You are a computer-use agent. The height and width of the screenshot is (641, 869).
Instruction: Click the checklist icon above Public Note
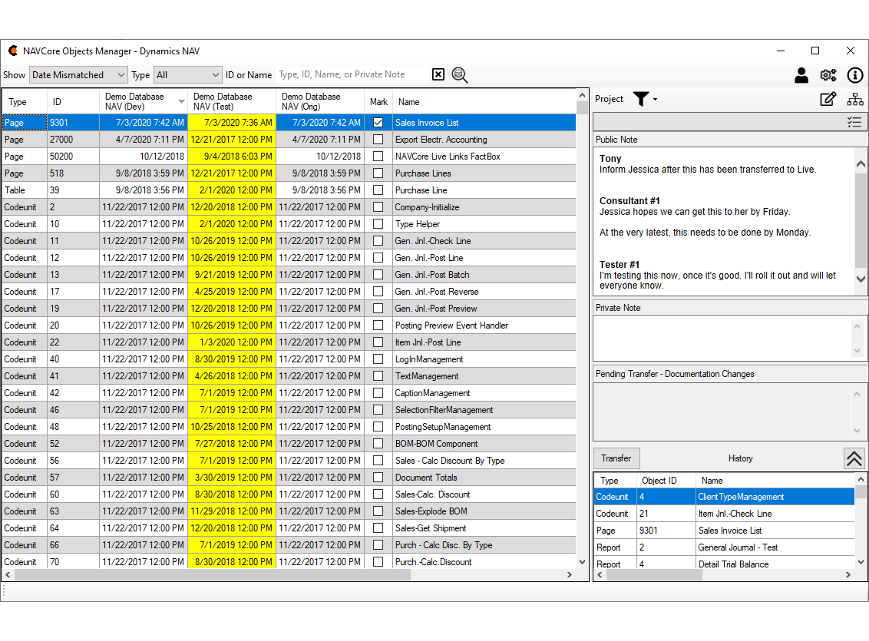(x=854, y=122)
